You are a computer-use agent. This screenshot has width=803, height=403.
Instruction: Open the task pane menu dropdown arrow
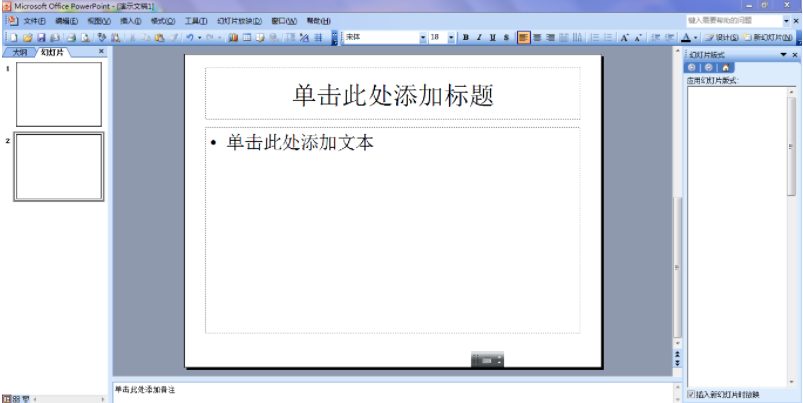point(783,55)
